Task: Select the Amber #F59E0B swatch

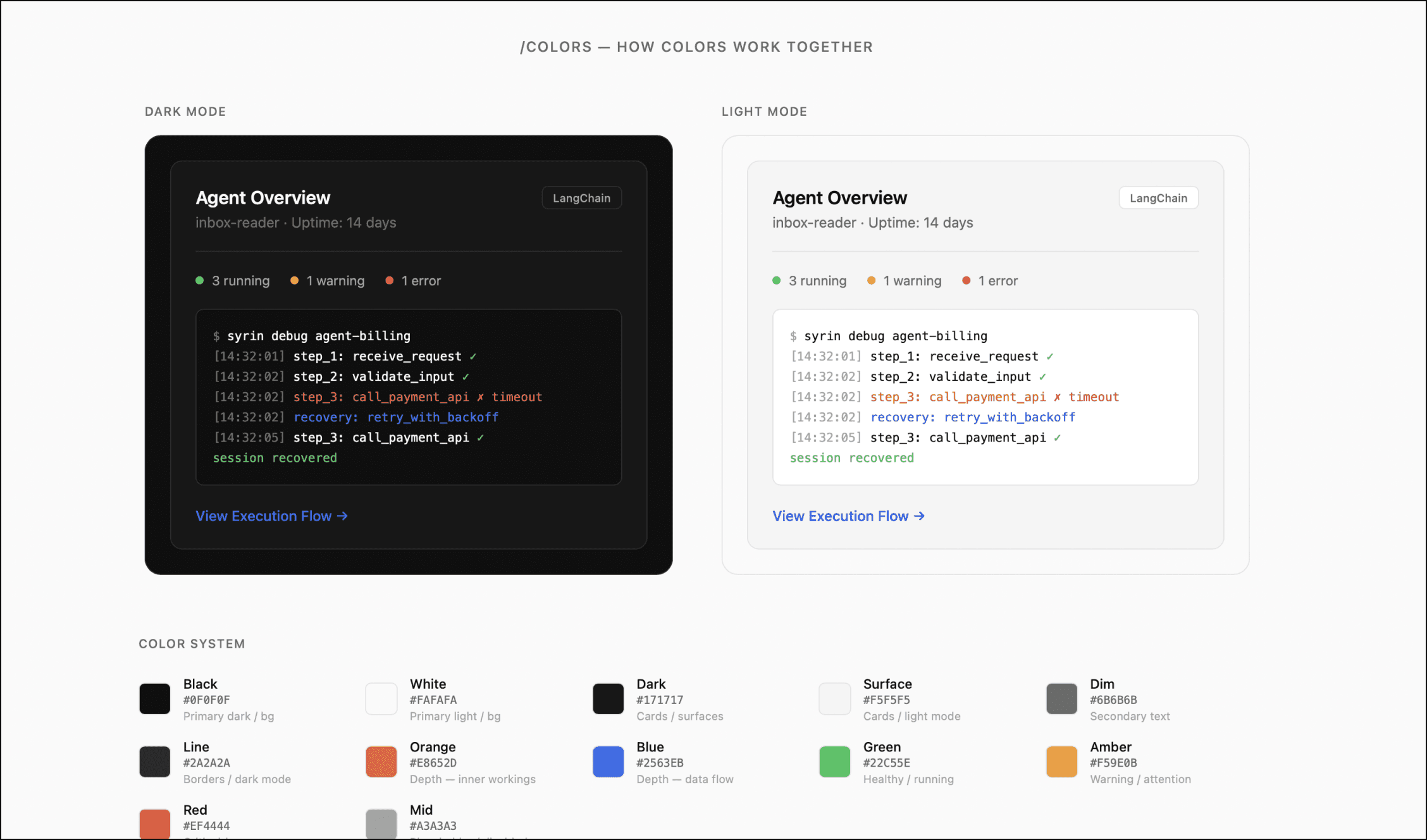Action: click(x=1062, y=762)
